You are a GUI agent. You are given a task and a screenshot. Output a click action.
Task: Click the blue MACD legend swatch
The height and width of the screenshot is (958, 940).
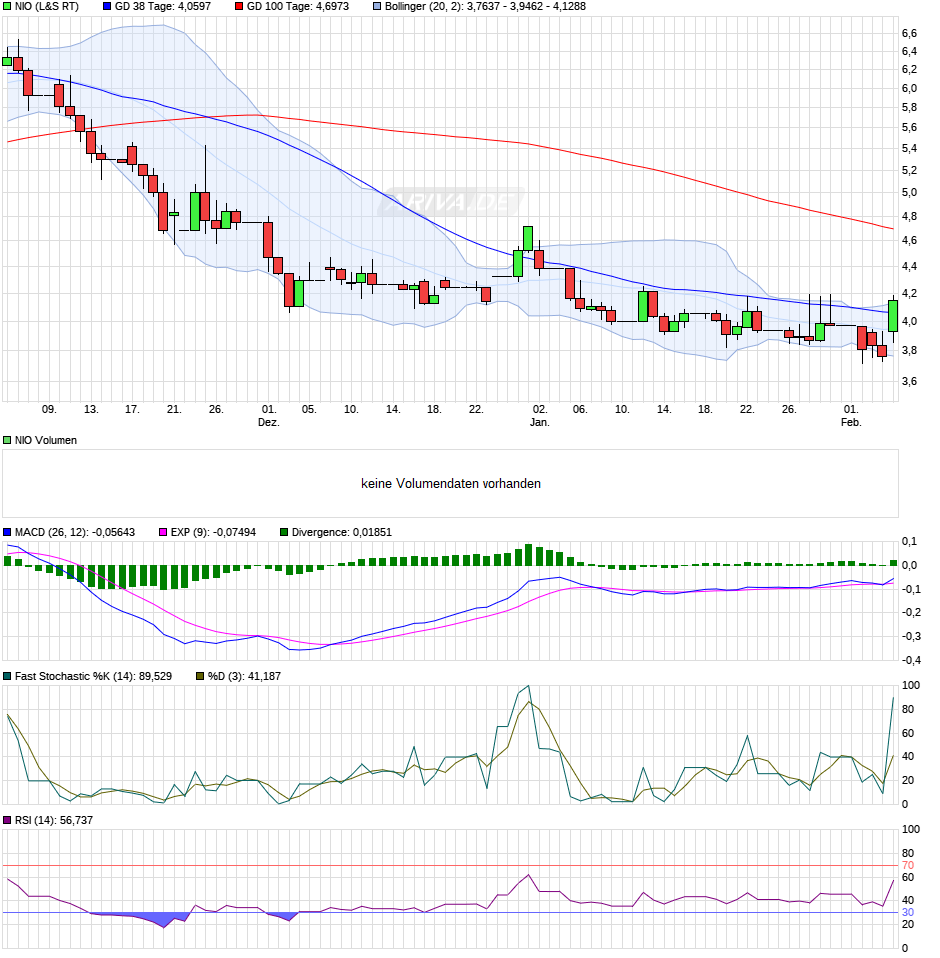(7, 533)
